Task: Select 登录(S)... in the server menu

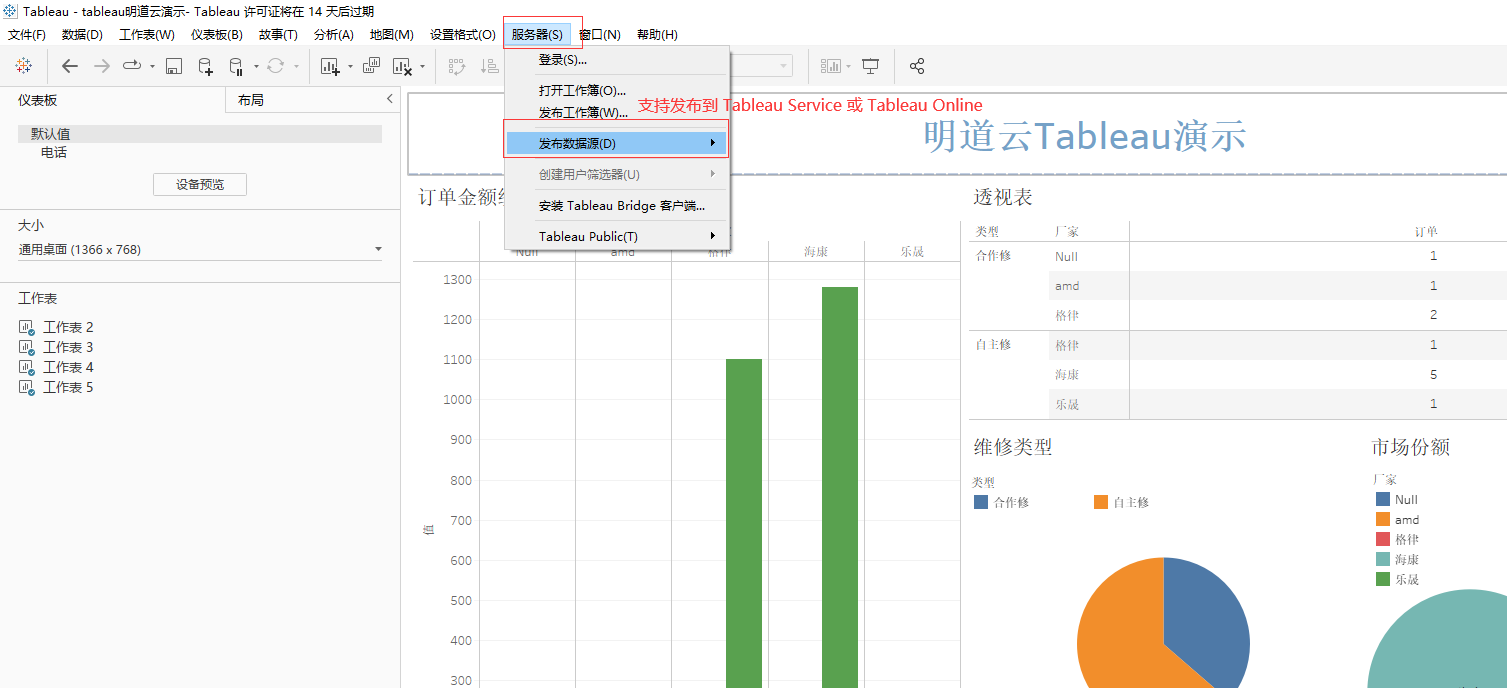Action: (x=563, y=60)
